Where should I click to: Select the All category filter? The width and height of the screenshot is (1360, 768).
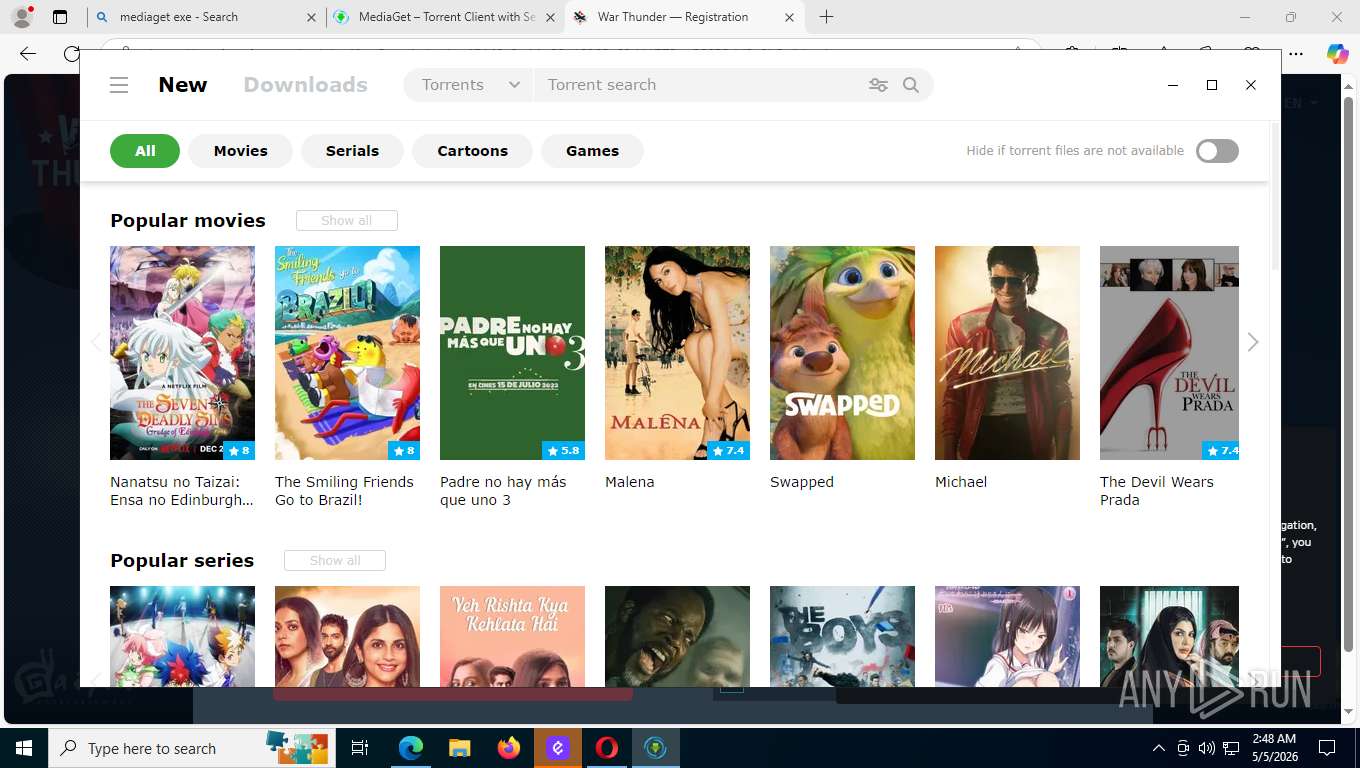(145, 151)
